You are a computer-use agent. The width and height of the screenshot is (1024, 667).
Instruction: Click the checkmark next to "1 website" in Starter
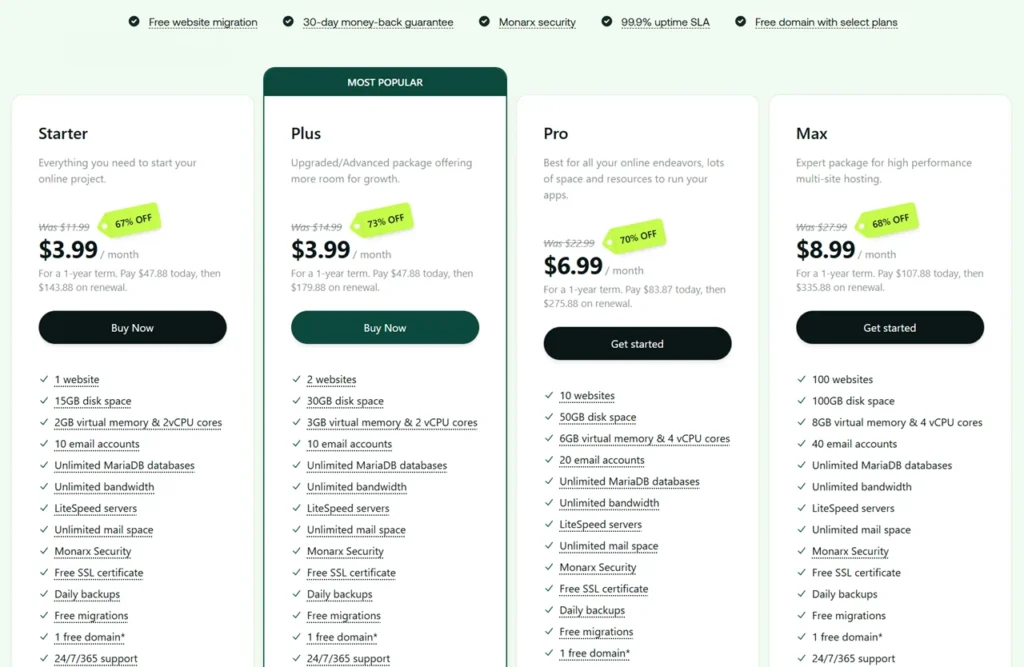(x=44, y=379)
